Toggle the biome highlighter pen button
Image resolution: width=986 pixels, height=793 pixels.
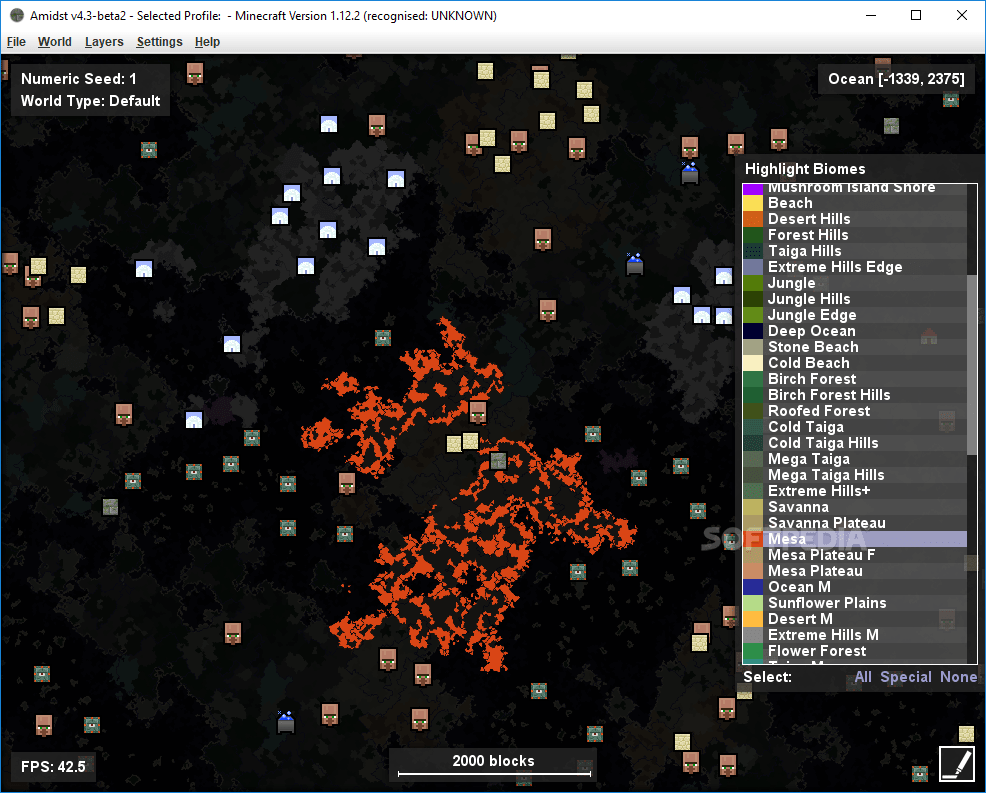[956, 763]
